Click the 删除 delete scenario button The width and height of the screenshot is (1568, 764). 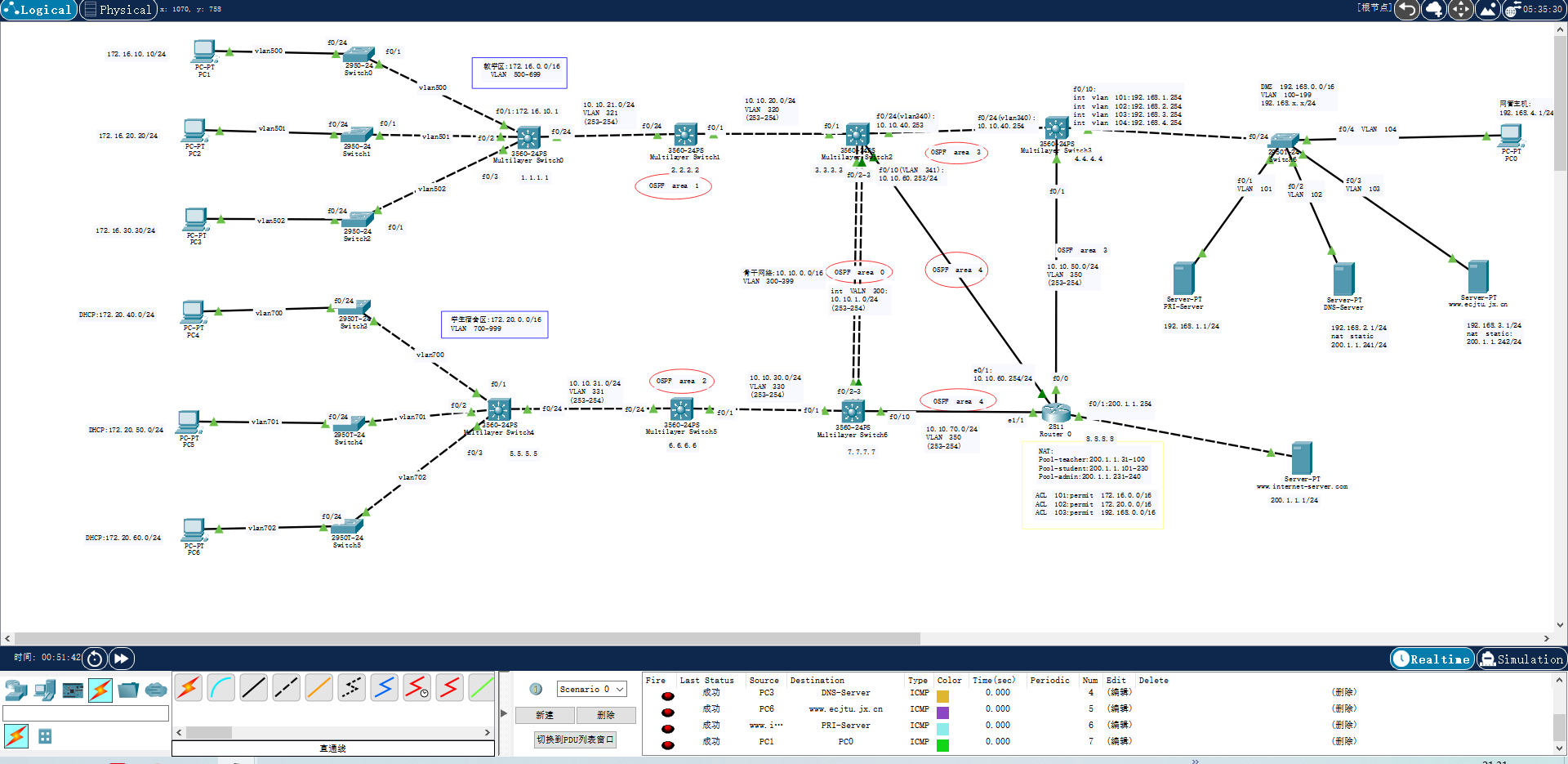tap(606, 715)
